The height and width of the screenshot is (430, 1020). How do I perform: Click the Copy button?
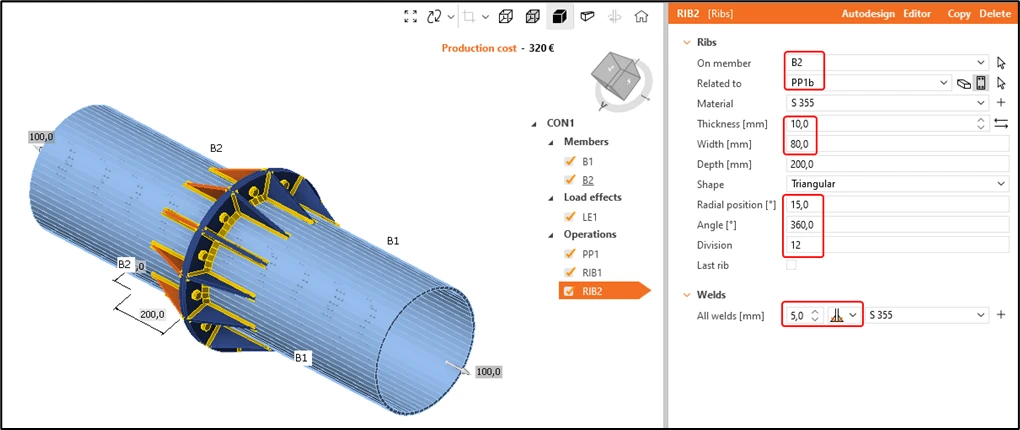click(959, 14)
